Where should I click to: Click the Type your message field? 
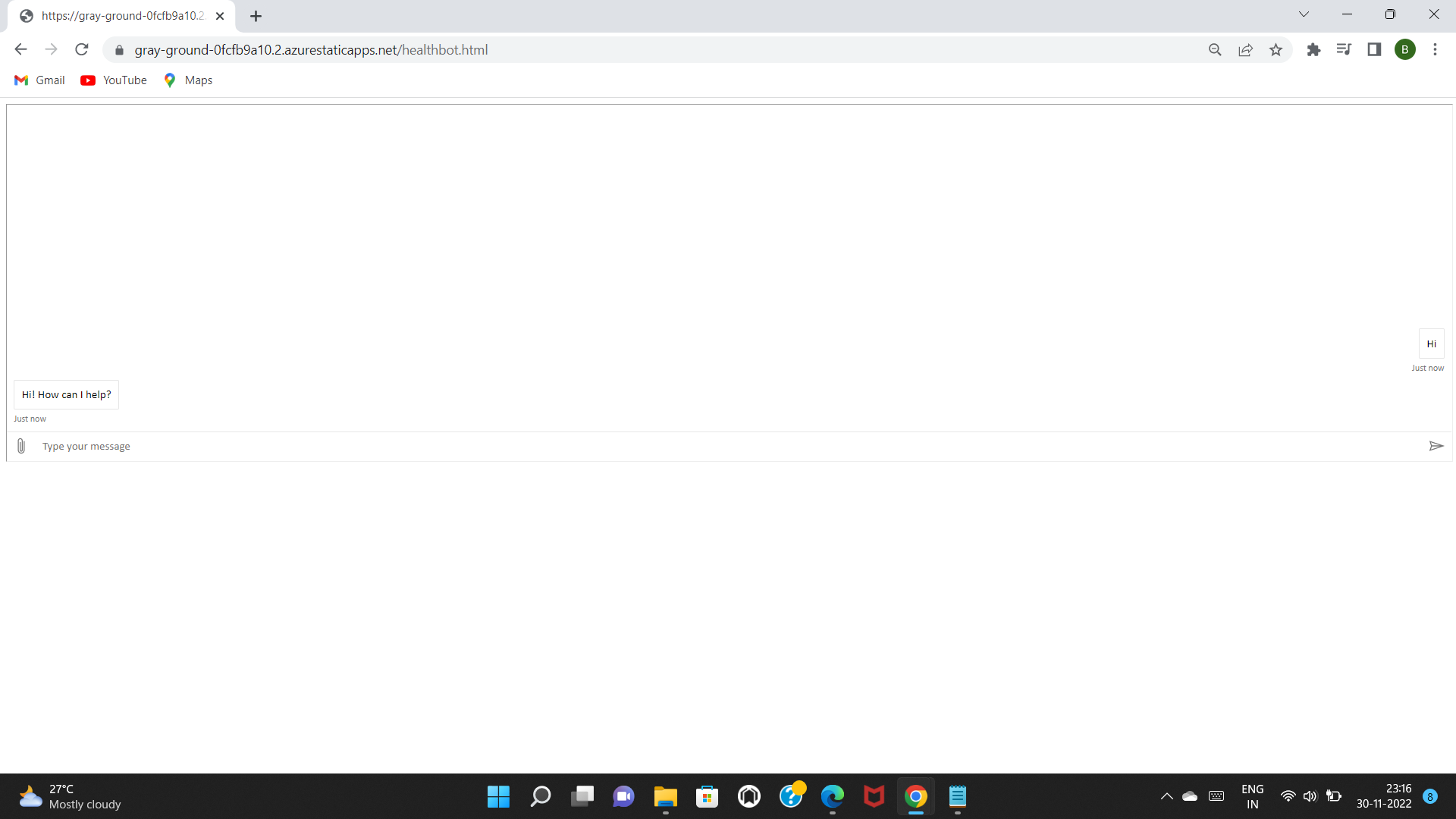point(728,446)
